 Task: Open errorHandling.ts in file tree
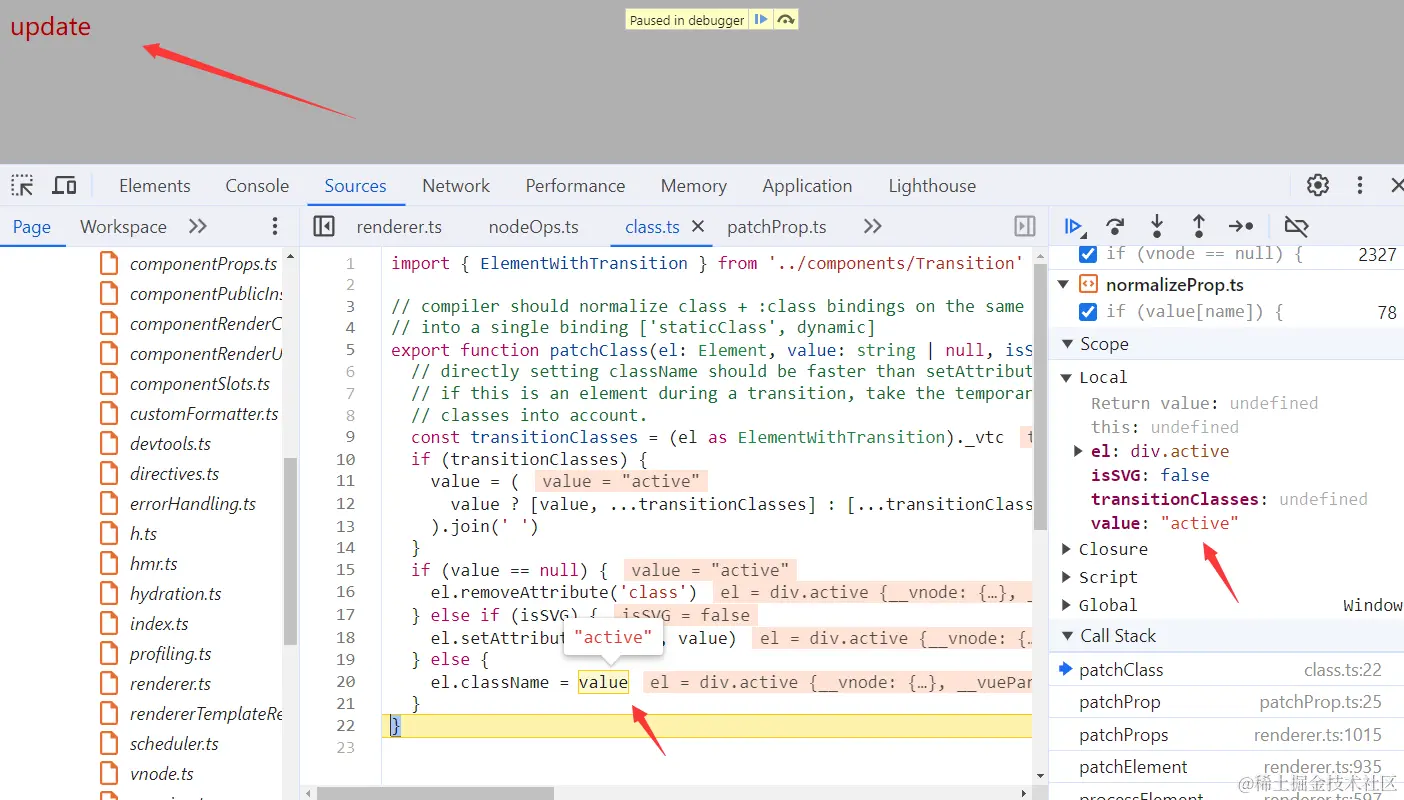tap(192, 504)
